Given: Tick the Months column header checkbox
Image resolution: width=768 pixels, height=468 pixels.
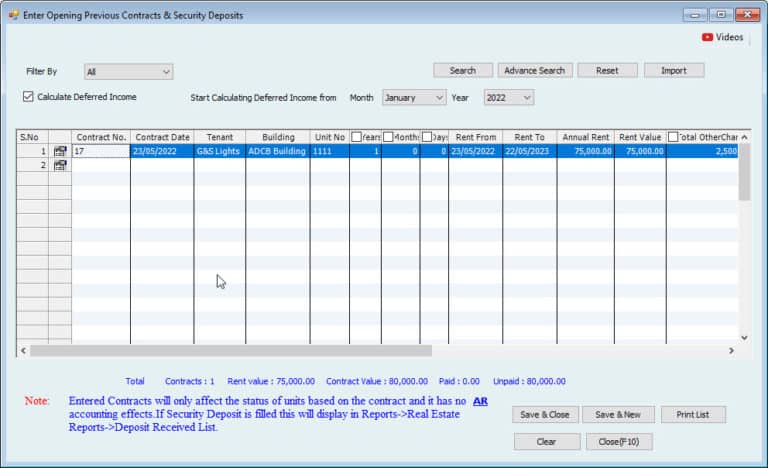Looking at the screenshot, I should click(x=388, y=136).
